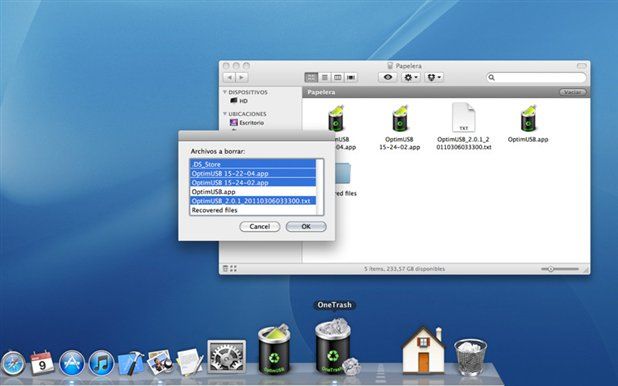Select OptimUSB_2.0.1_20110306033300.txt in list
The width and height of the screenshot is (618, 386).
253,201
